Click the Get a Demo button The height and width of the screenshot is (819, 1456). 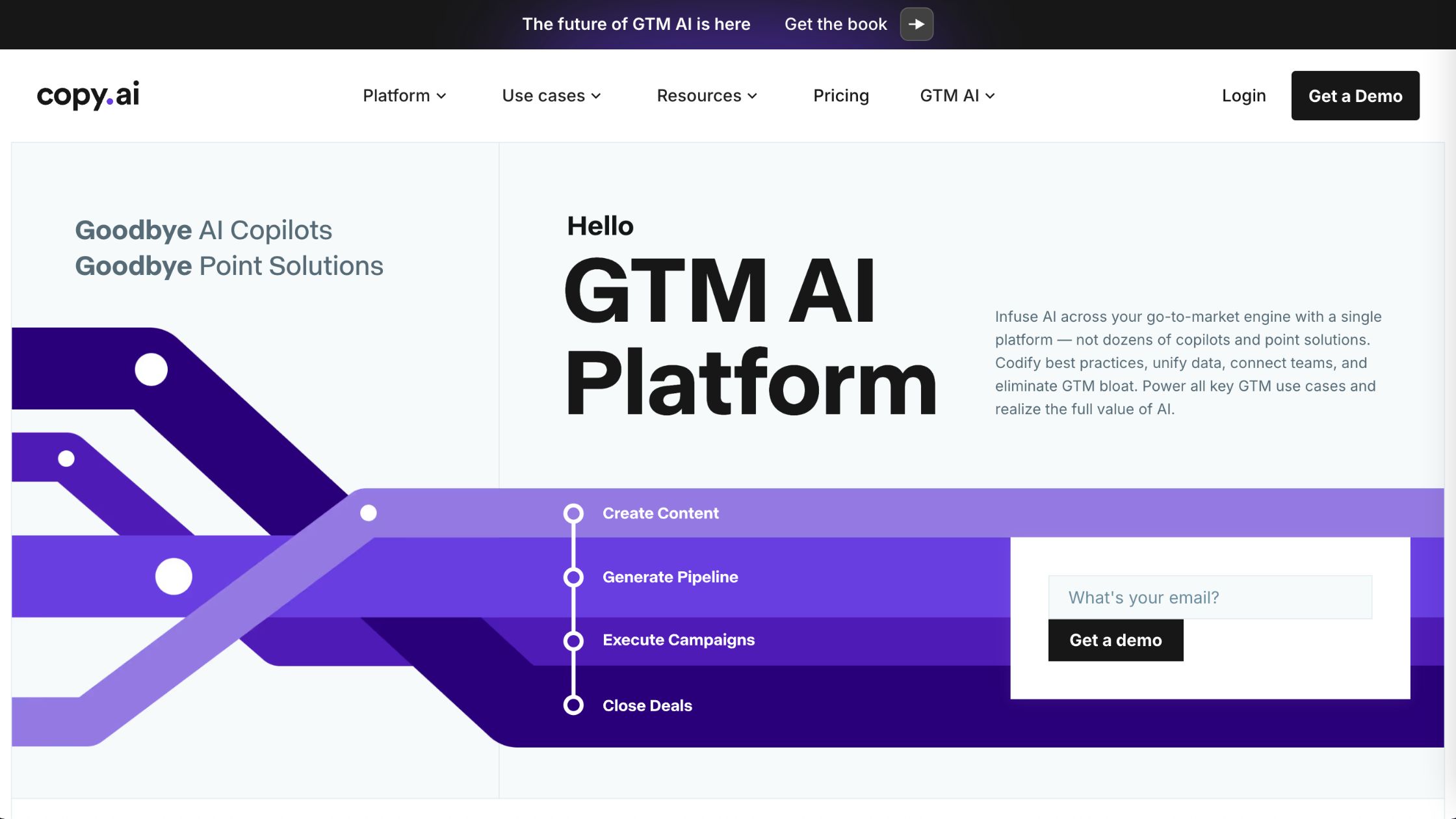coord(1355,95)
